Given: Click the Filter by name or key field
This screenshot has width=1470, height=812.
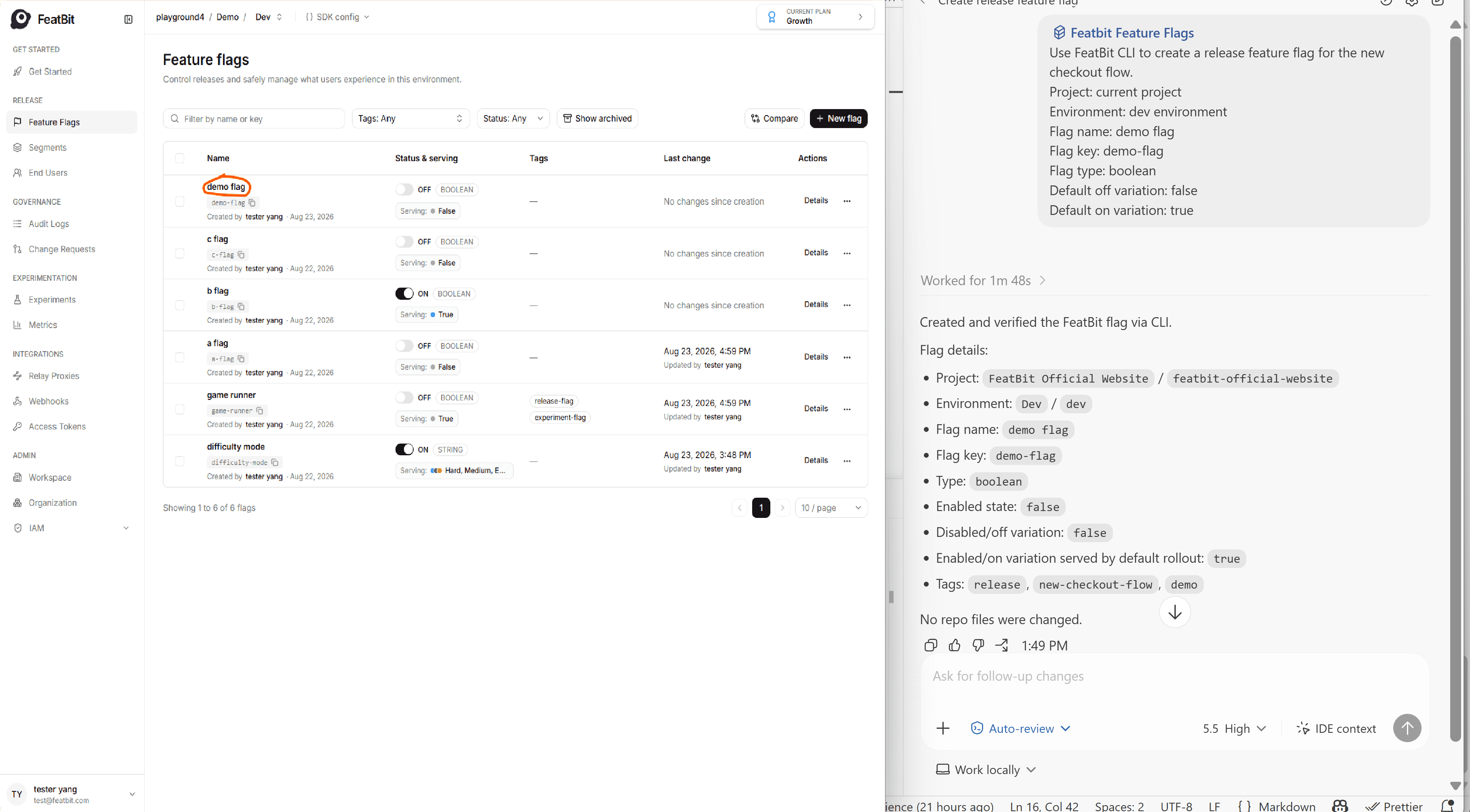Looking at the screenshot, I should pos(254,119).
